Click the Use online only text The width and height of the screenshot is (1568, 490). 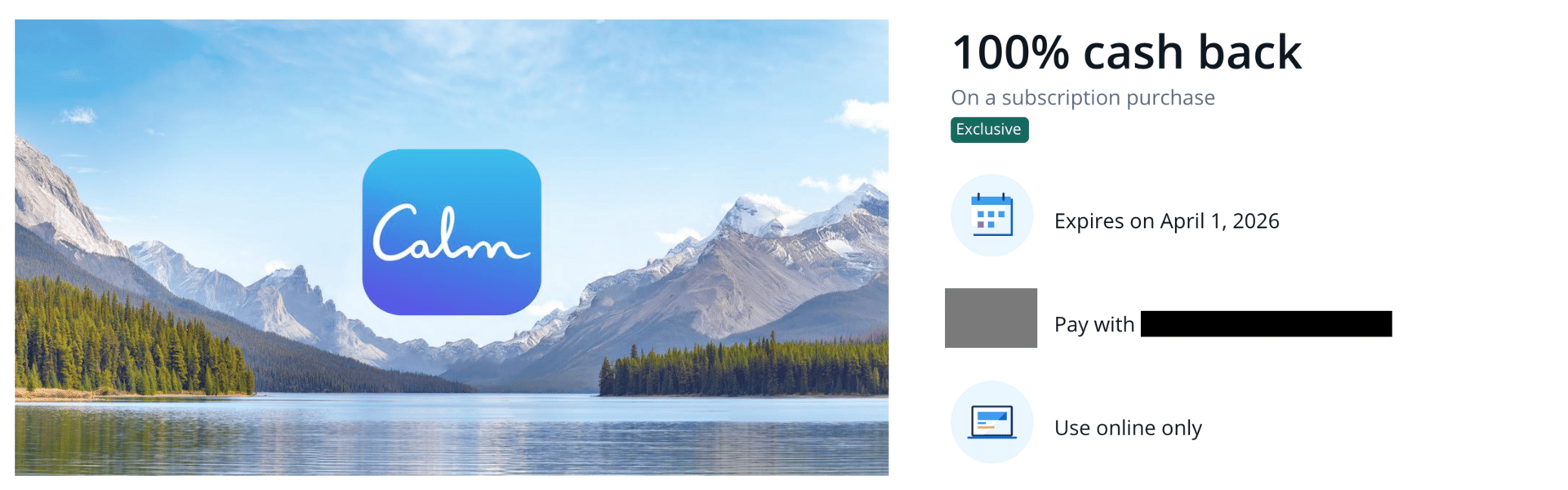(x=1128, y=428)
